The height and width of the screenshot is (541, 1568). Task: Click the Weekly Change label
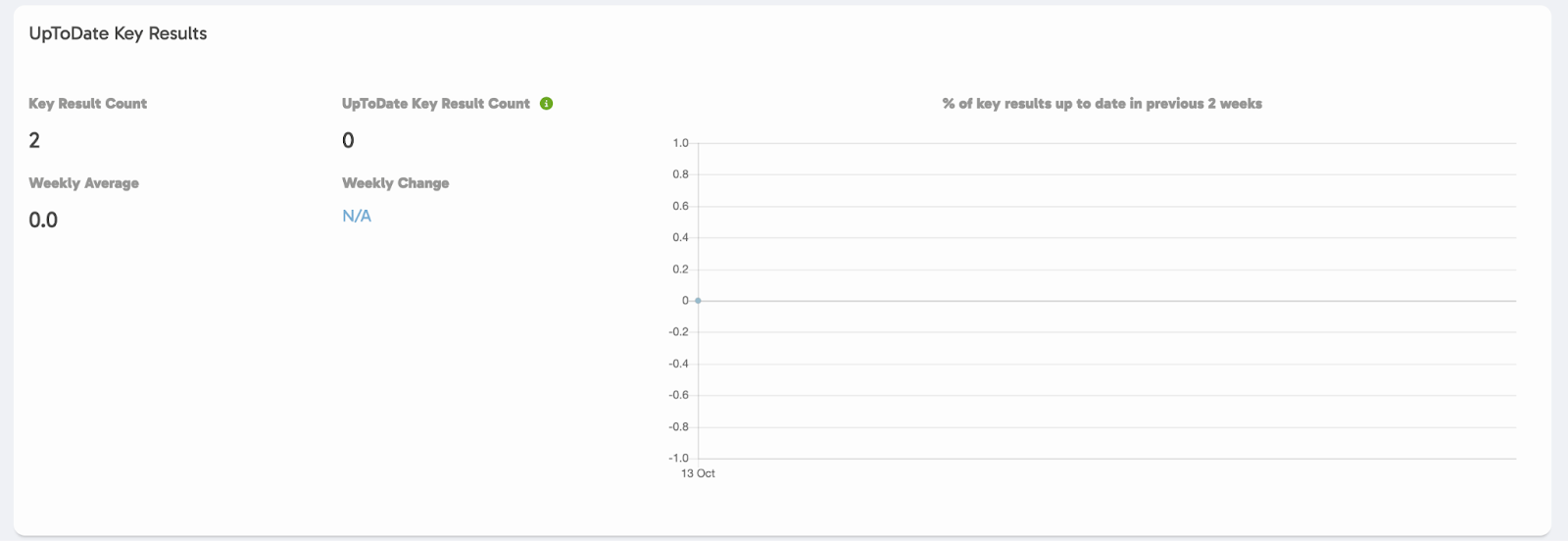tap(395, 183)
